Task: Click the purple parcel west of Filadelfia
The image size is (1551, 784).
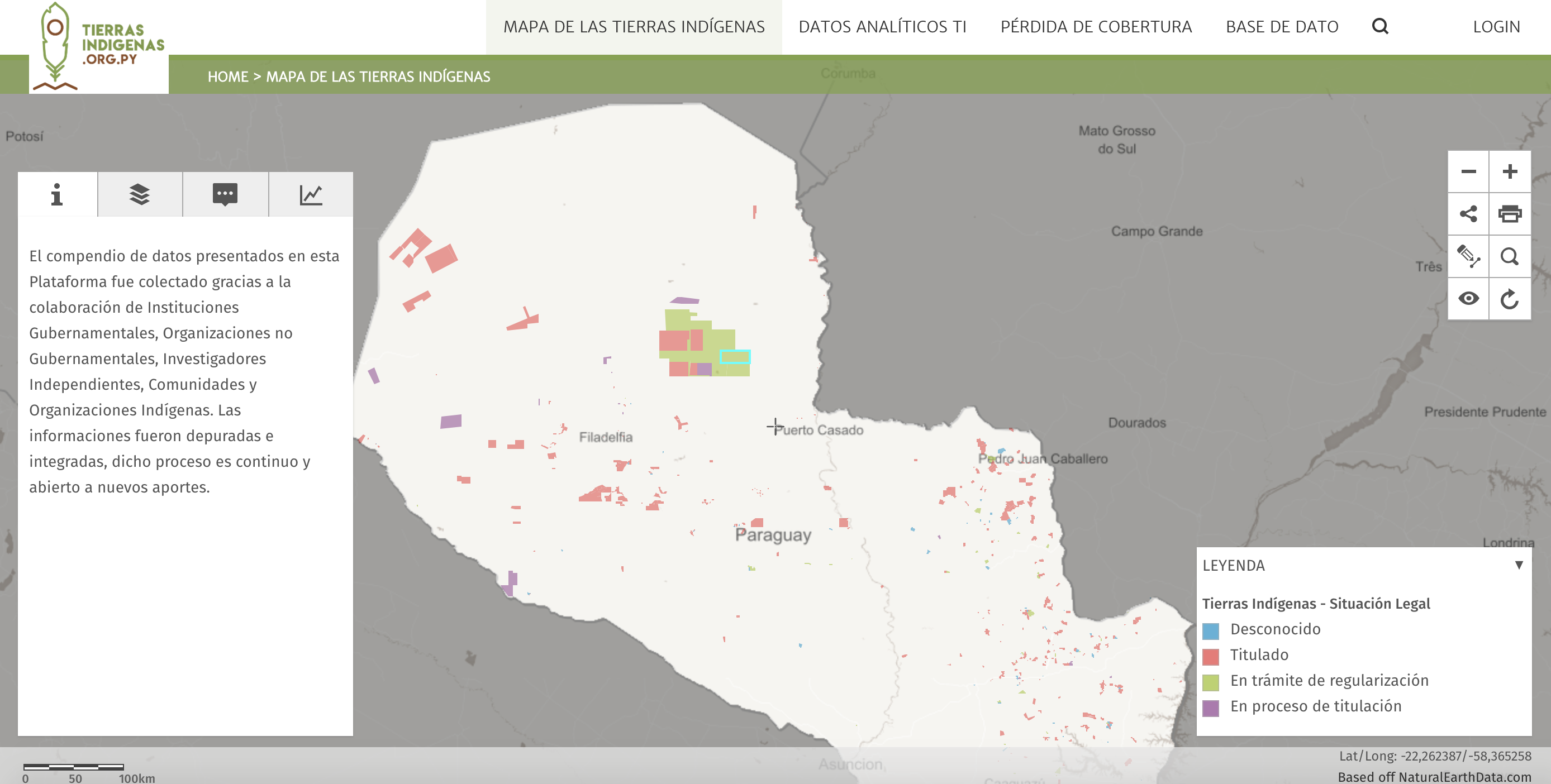Action: pyautogui.click(x=450, y=421)
